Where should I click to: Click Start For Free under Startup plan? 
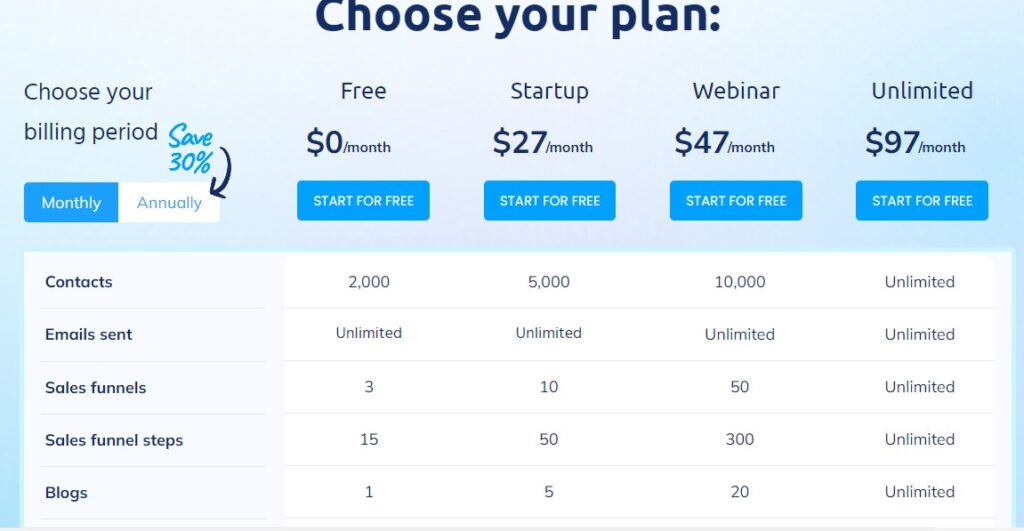click(549, 201)
